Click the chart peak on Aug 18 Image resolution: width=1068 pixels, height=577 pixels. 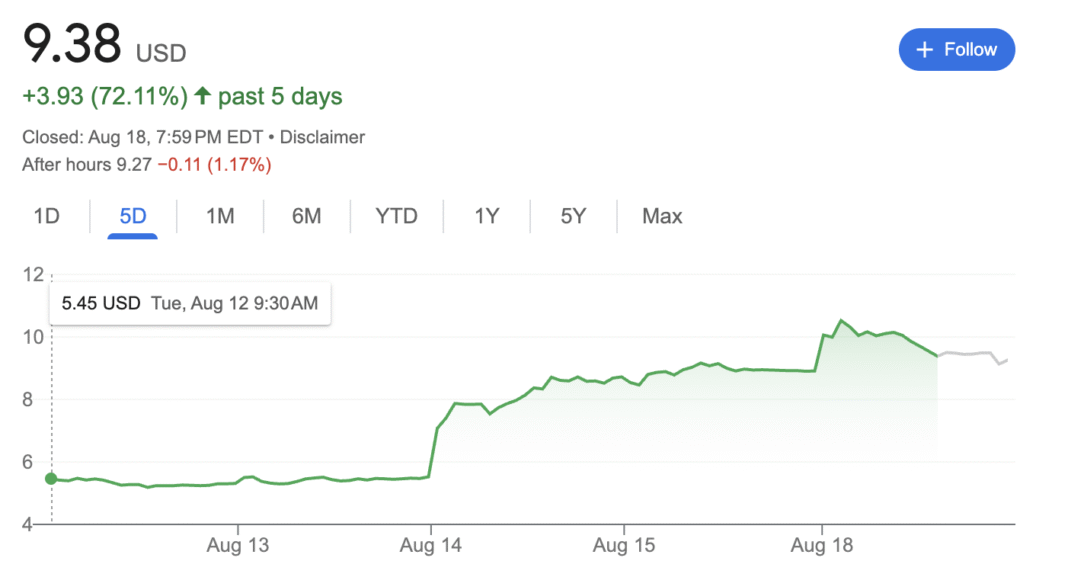pos(842,320)
